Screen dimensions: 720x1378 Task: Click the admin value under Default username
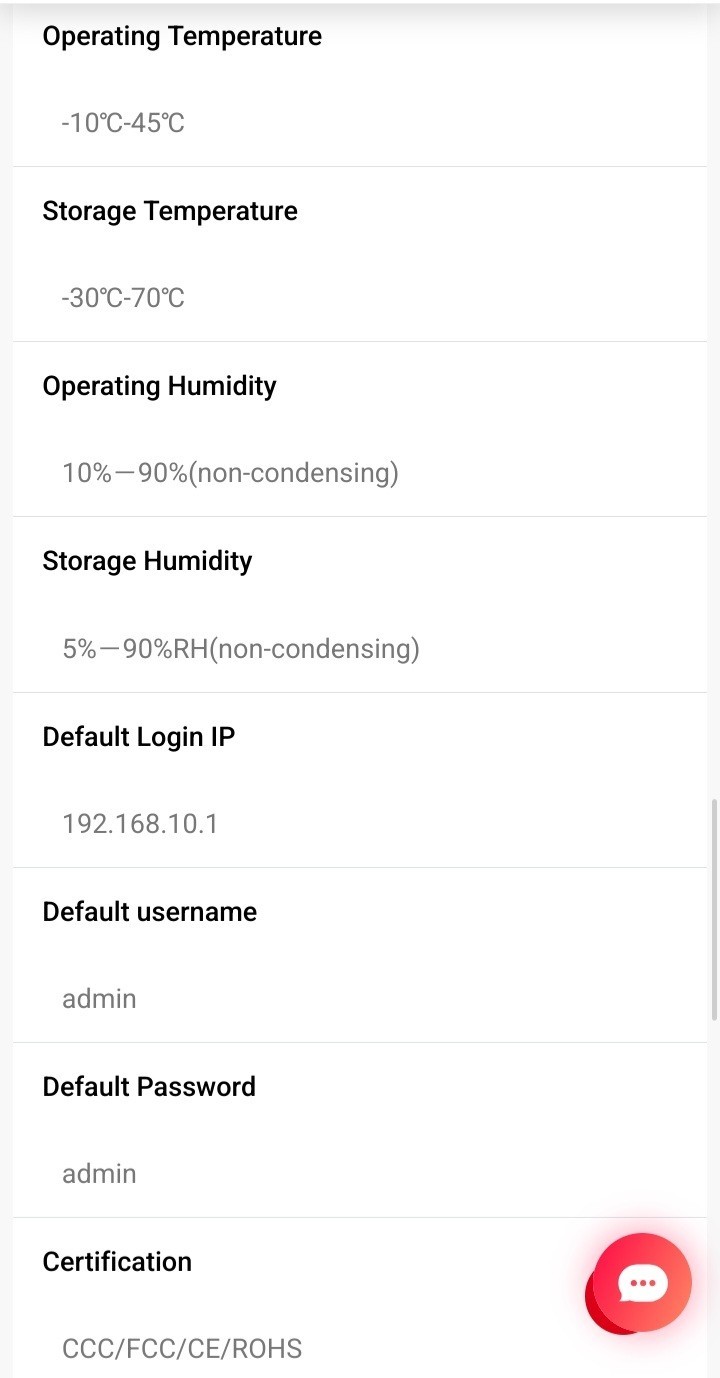click(x=99, y=999)
